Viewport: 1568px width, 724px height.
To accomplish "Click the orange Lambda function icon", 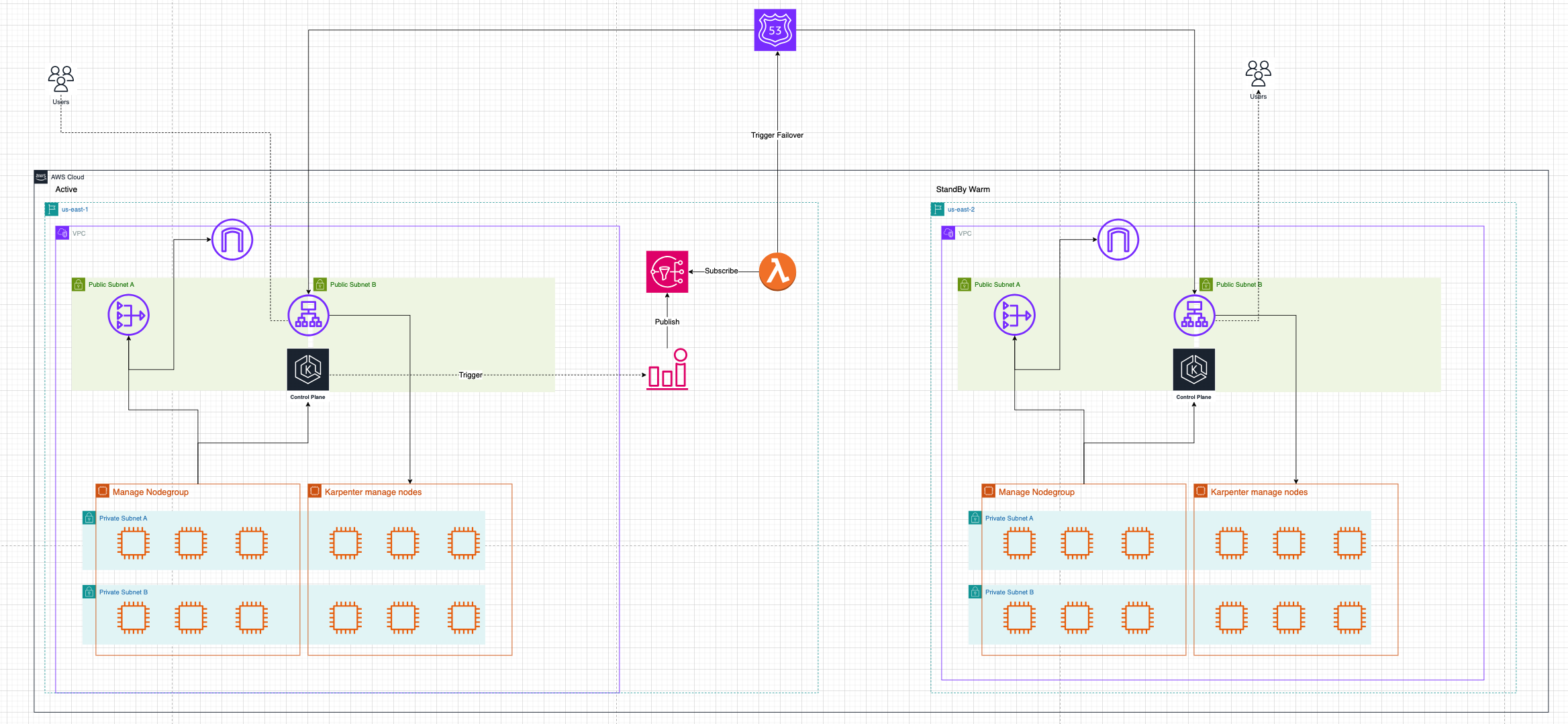I will (x=777, y=271).
